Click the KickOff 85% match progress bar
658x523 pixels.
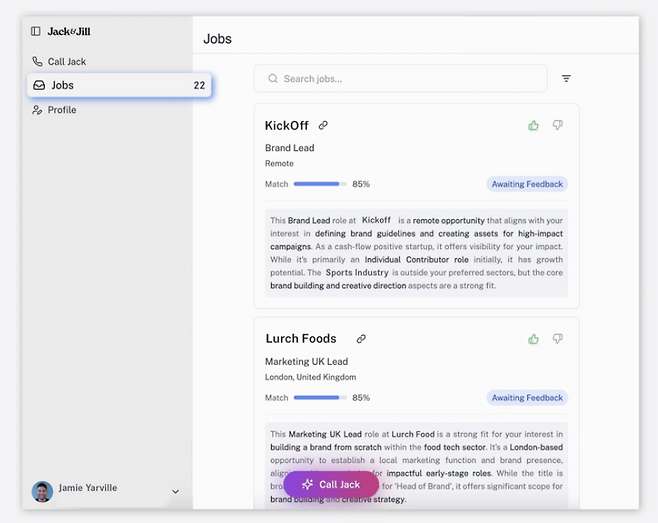click(x=319, y=184)
